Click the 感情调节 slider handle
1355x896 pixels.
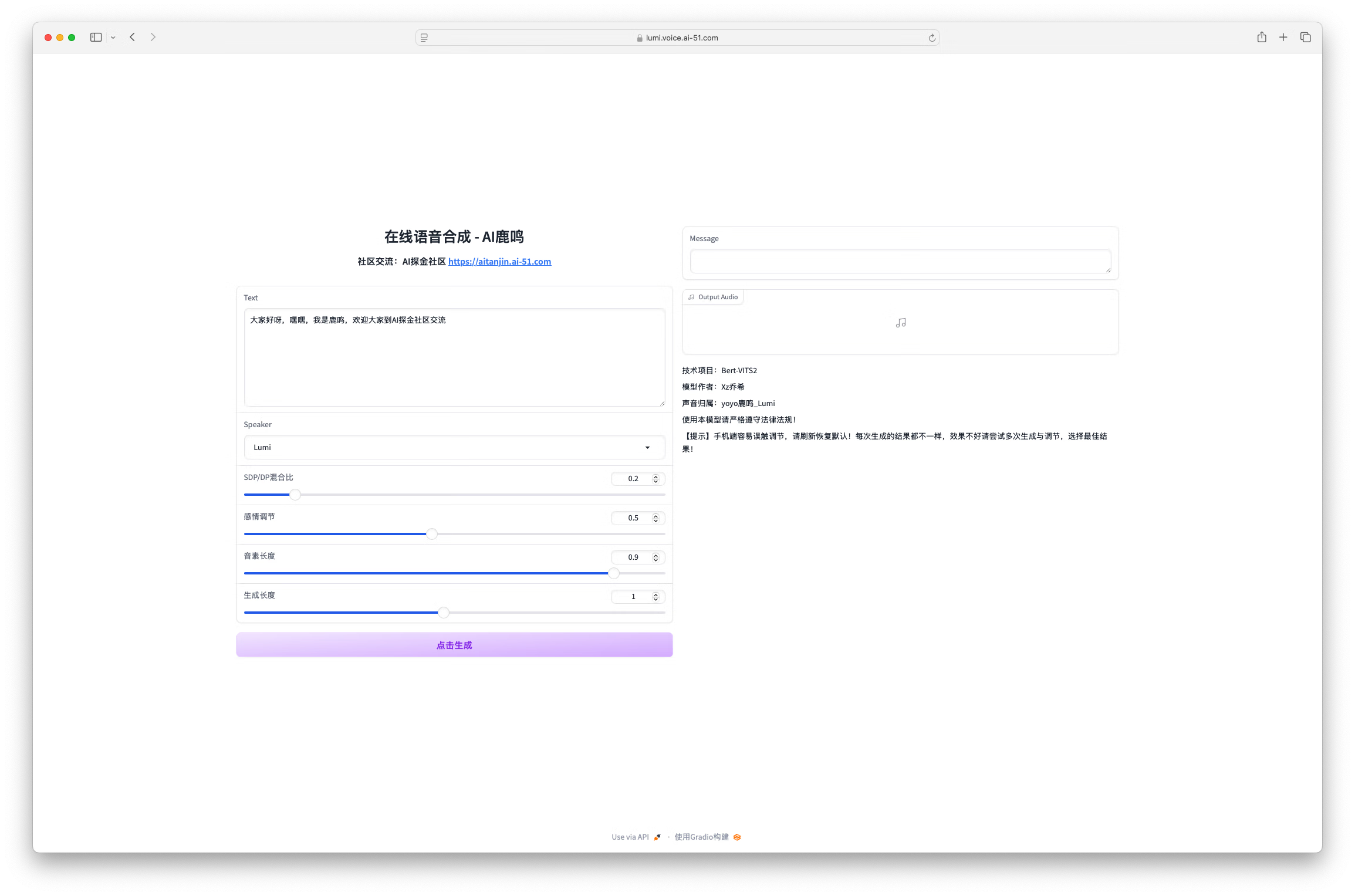(431, 534)
